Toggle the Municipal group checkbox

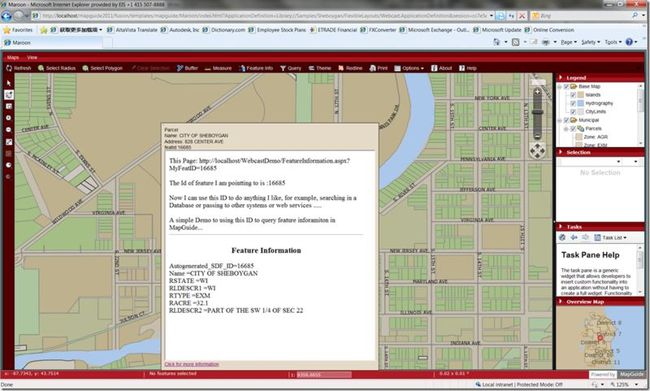(566, 120)
